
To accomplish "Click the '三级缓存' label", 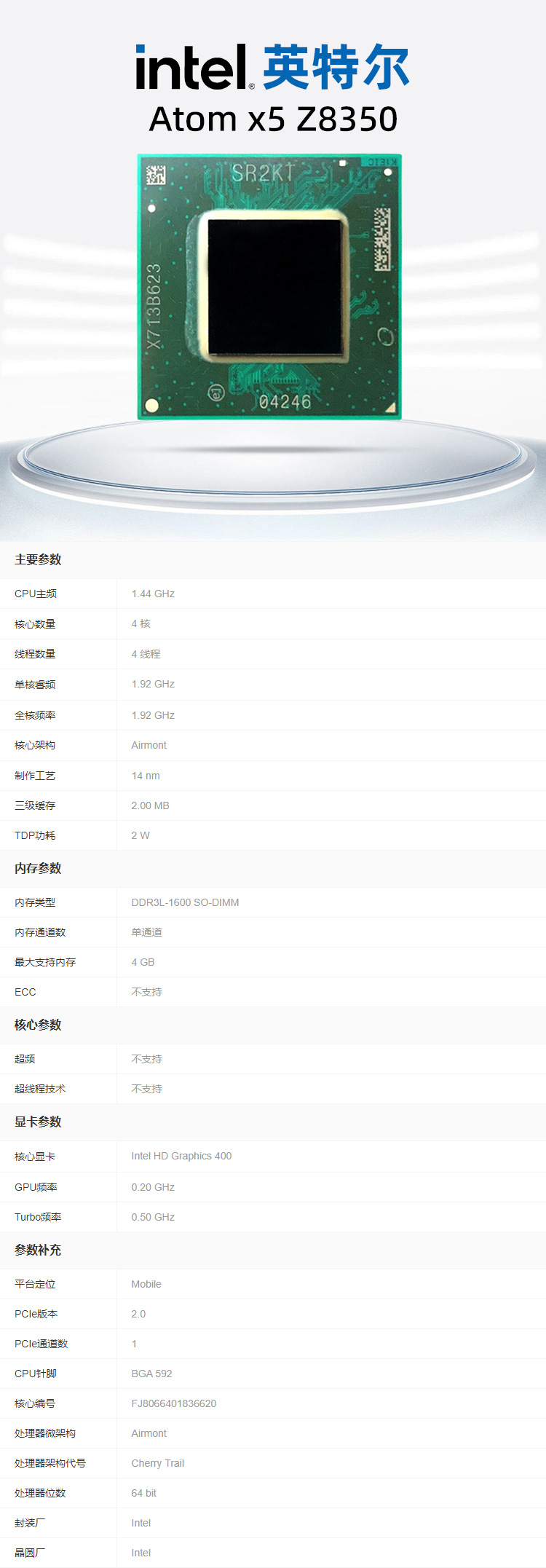I will pyautogui.click(x=35, y=805).
